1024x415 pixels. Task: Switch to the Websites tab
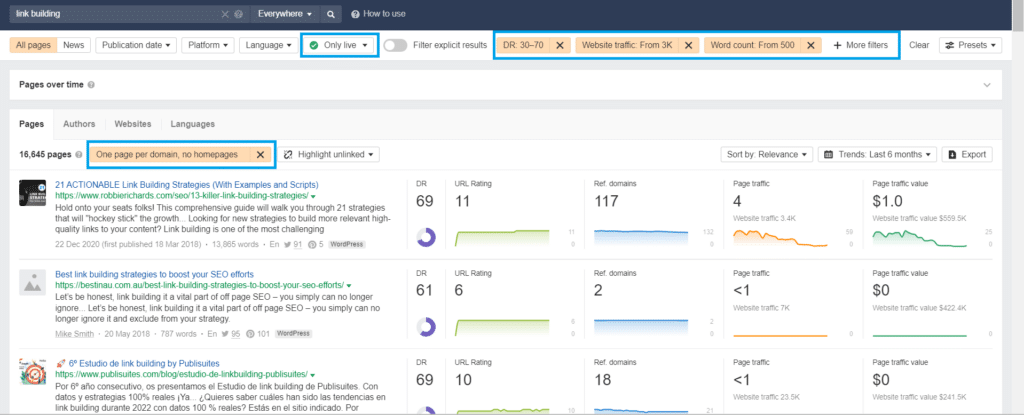coord(133,124)
